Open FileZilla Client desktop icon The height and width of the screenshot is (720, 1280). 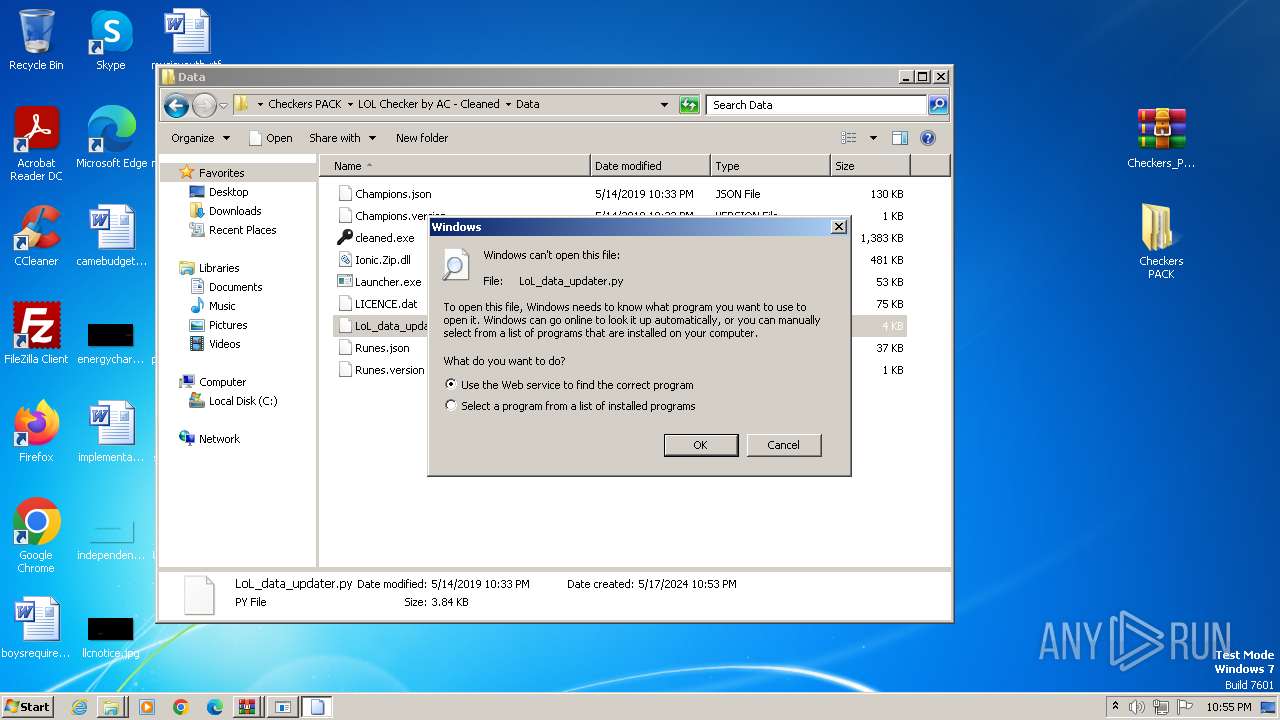[x=36, y=333]
